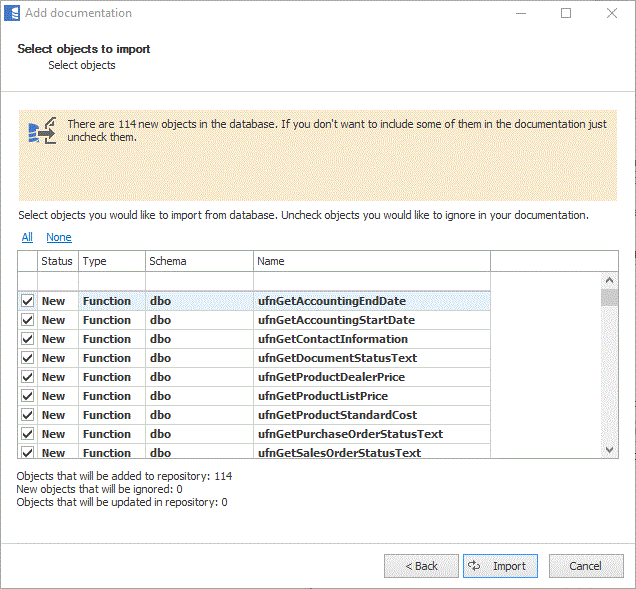
Task: Click the Dataedo app icon in title bar
Action: 12,13
